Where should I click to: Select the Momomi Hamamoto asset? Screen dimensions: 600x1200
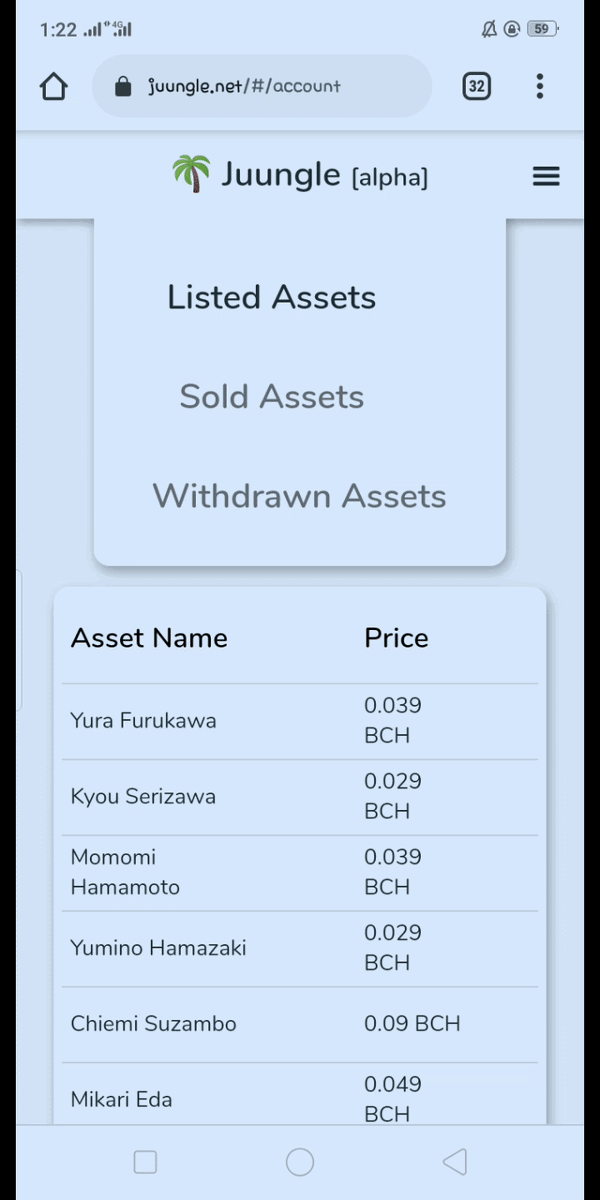300,873
